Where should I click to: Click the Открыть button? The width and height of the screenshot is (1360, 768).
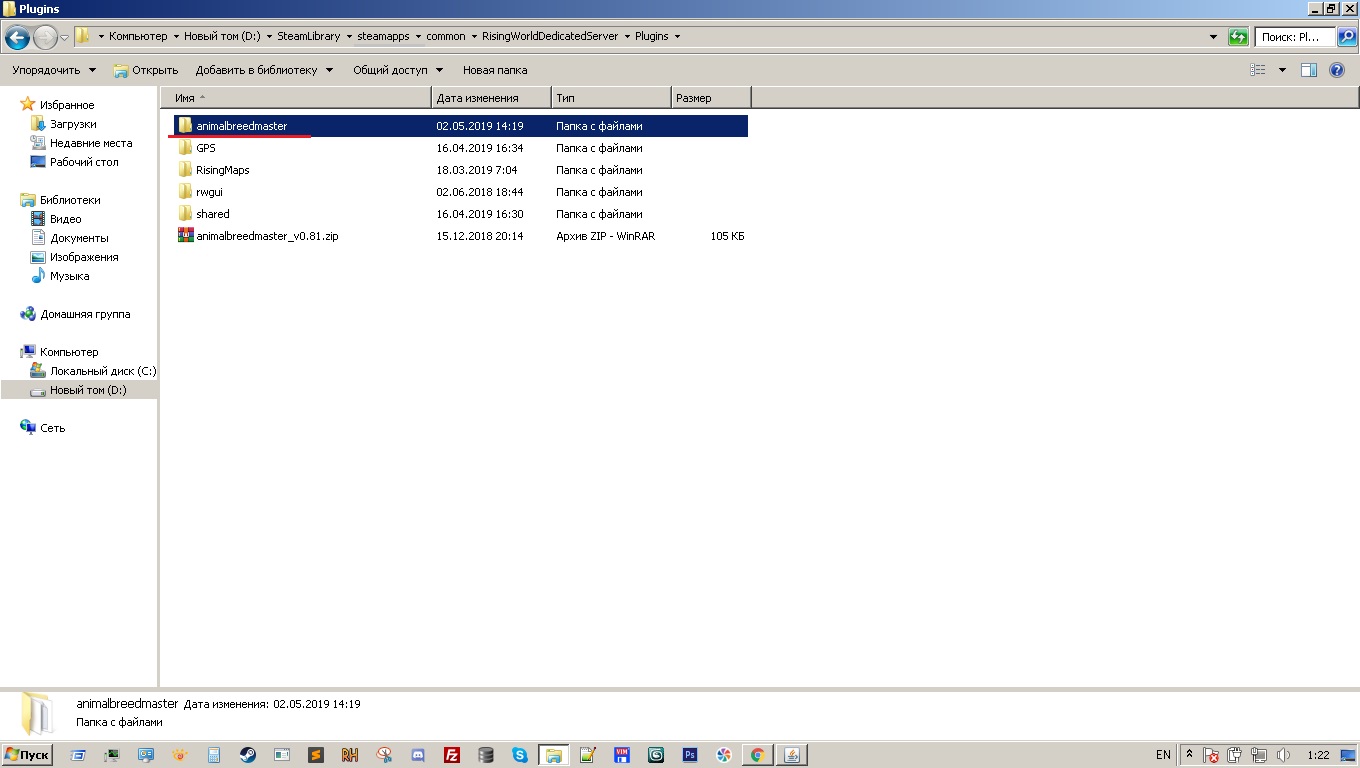tap(146, 70)
